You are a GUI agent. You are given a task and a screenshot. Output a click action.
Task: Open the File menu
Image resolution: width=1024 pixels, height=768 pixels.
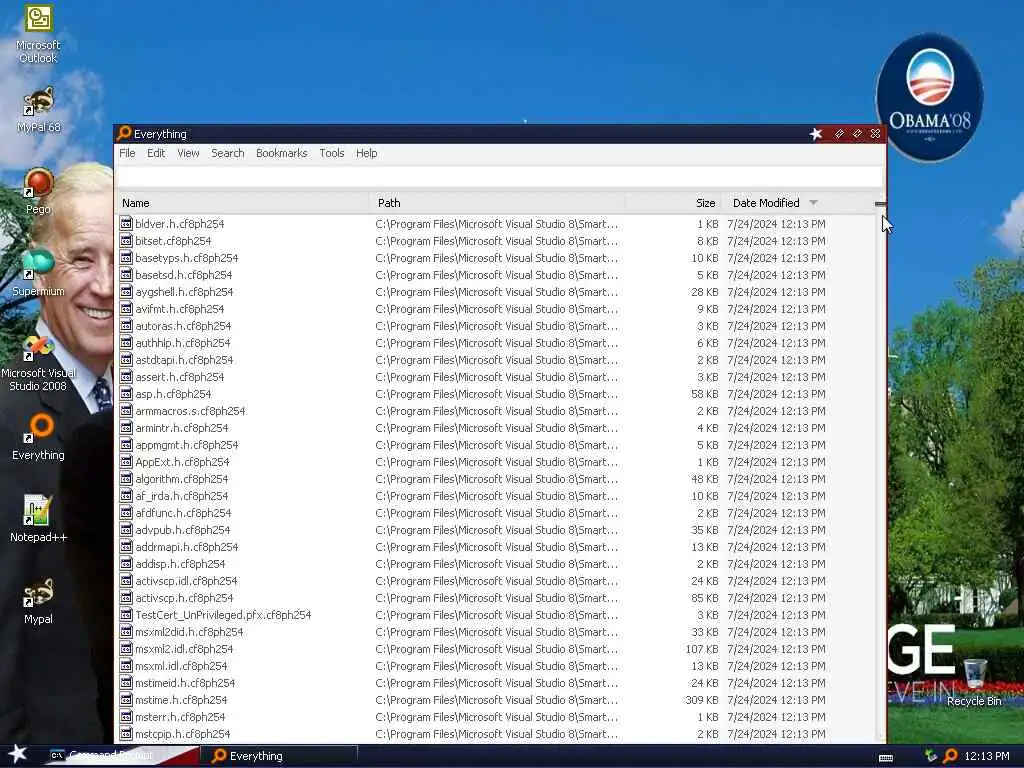(127, 153)
